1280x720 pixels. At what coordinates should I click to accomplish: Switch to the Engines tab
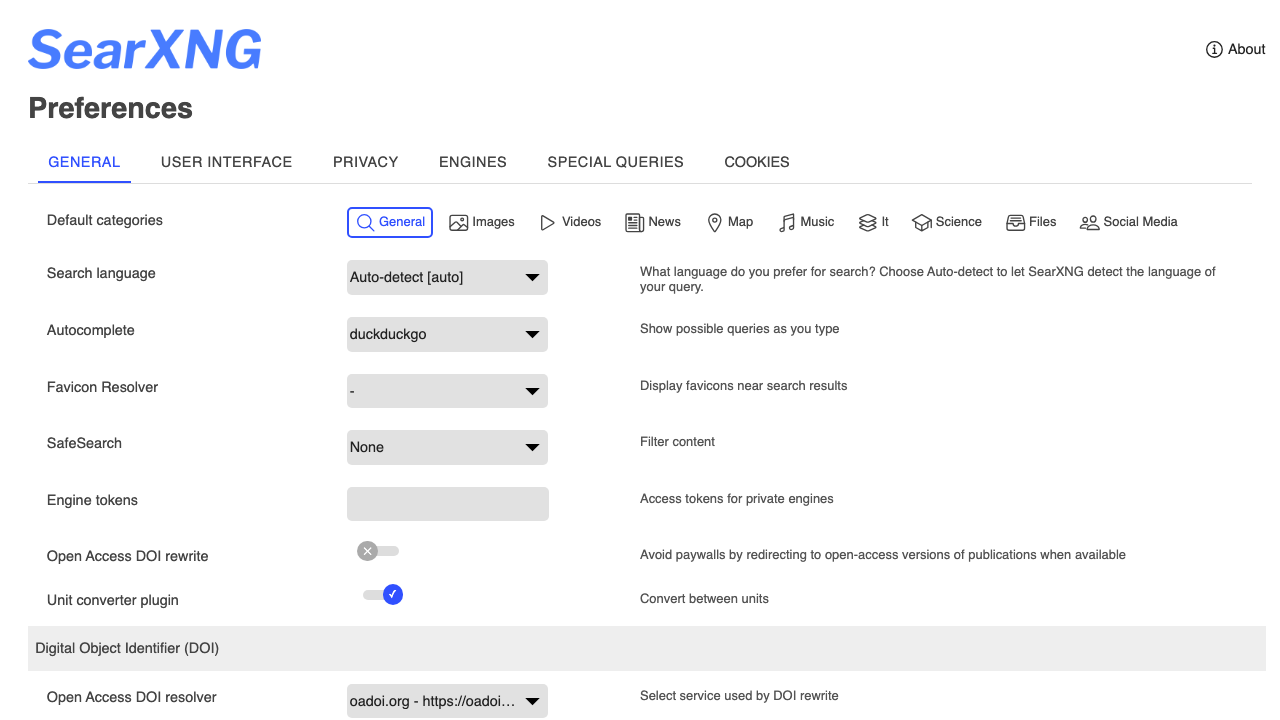click(x=473, y=162)
